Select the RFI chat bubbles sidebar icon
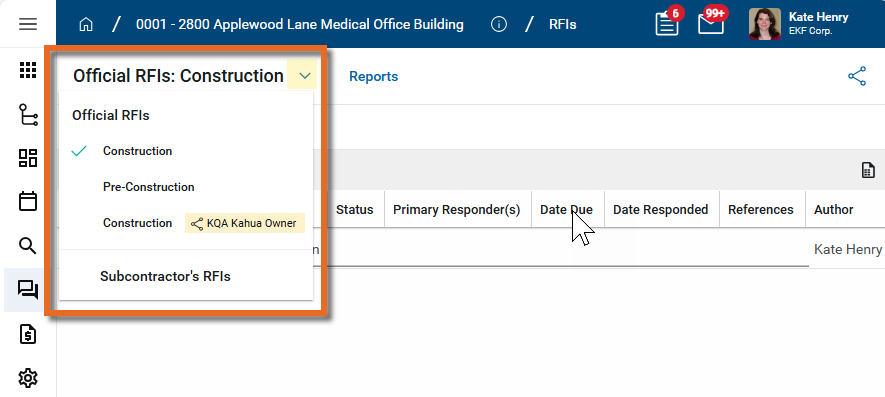885x397 pixels. 28,290
